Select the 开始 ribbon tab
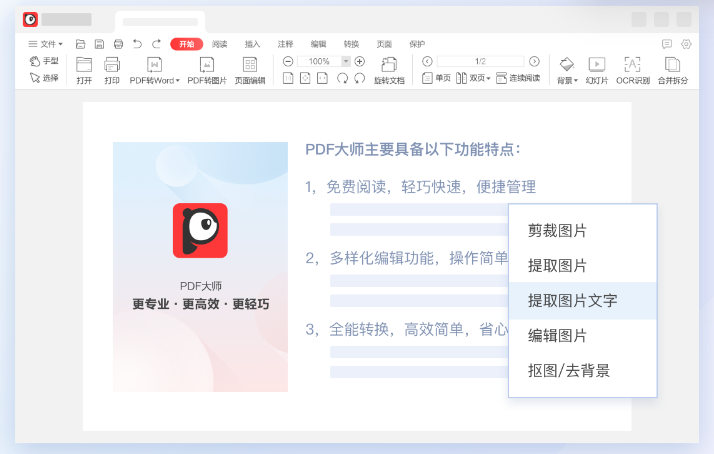 (x=186, y=44)
